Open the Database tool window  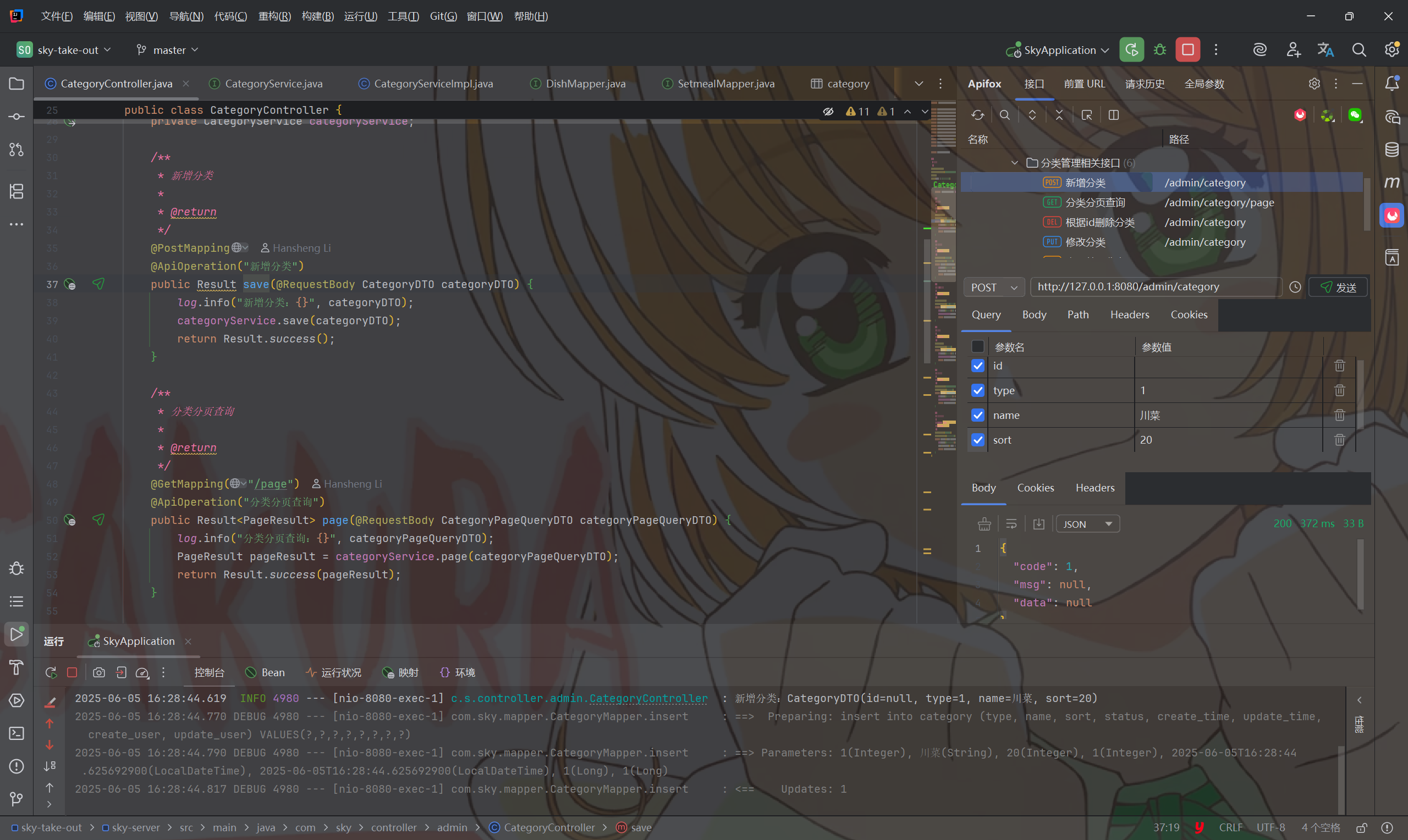click(x=1391, y=150)
